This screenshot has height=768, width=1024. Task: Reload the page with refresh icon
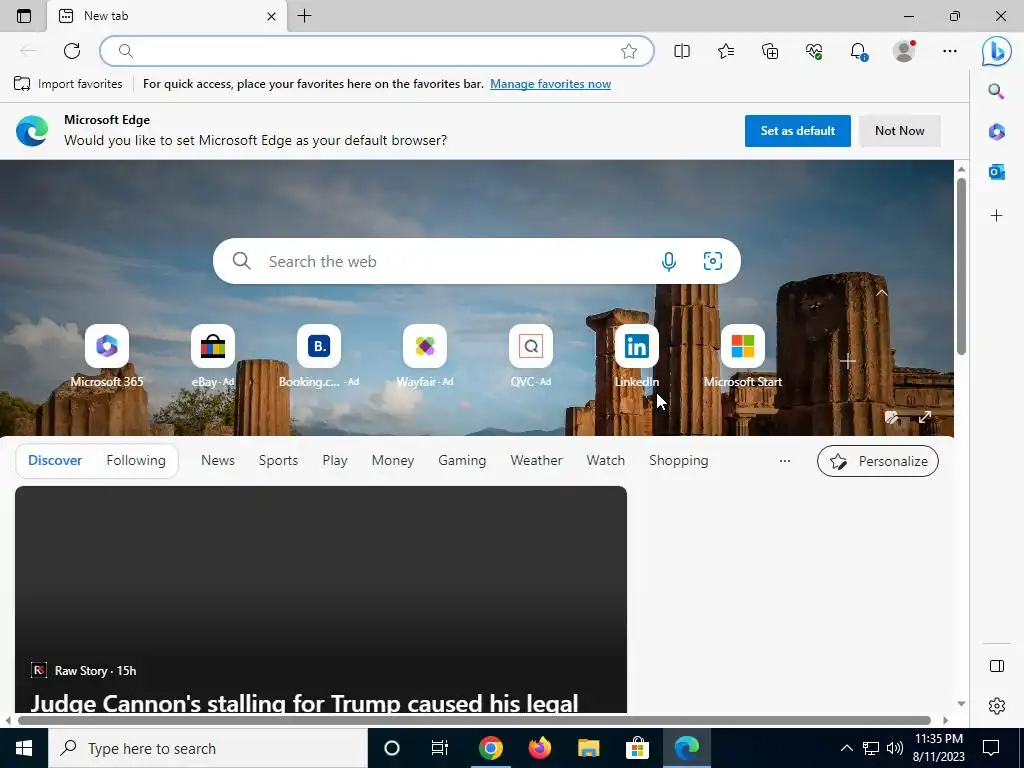72,51
